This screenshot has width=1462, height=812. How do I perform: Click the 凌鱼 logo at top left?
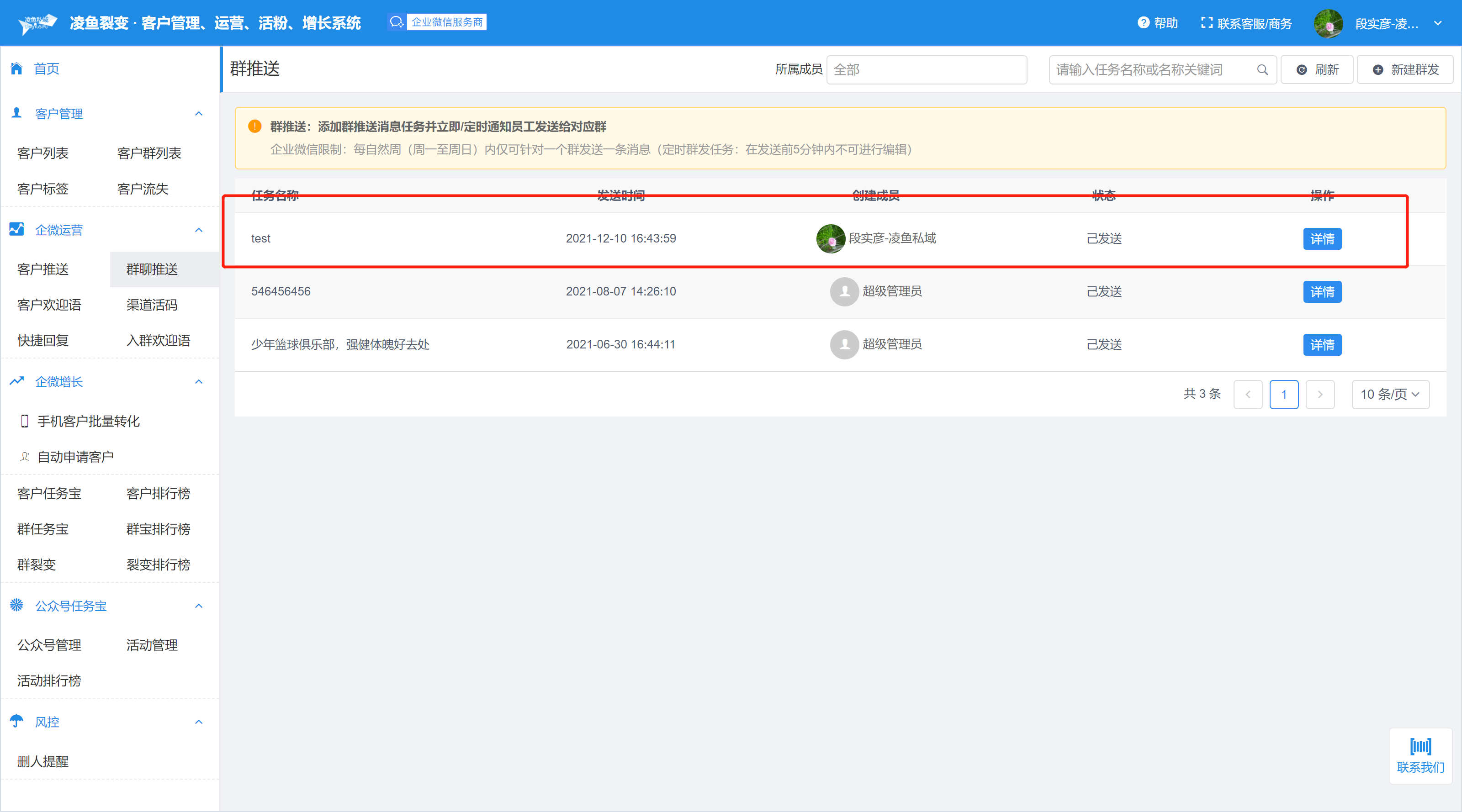[37, 23]
